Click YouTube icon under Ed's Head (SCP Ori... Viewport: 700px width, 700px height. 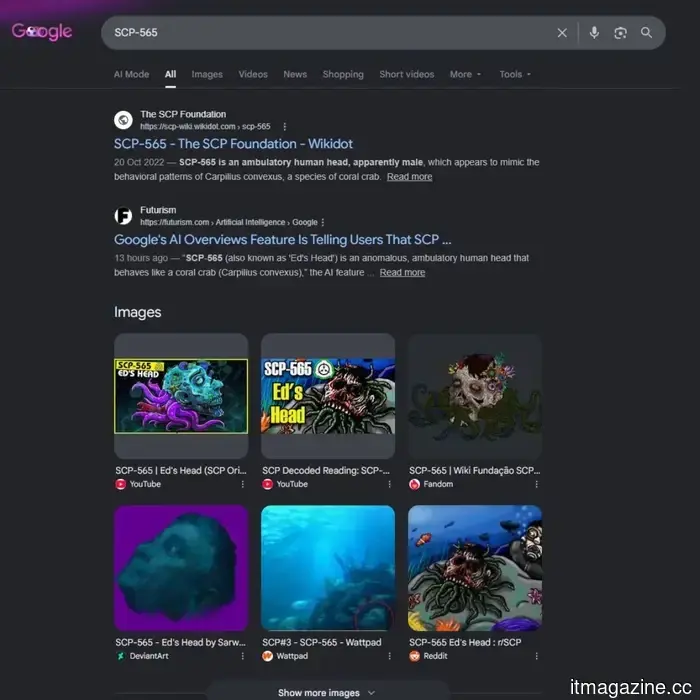click(121, 484)
